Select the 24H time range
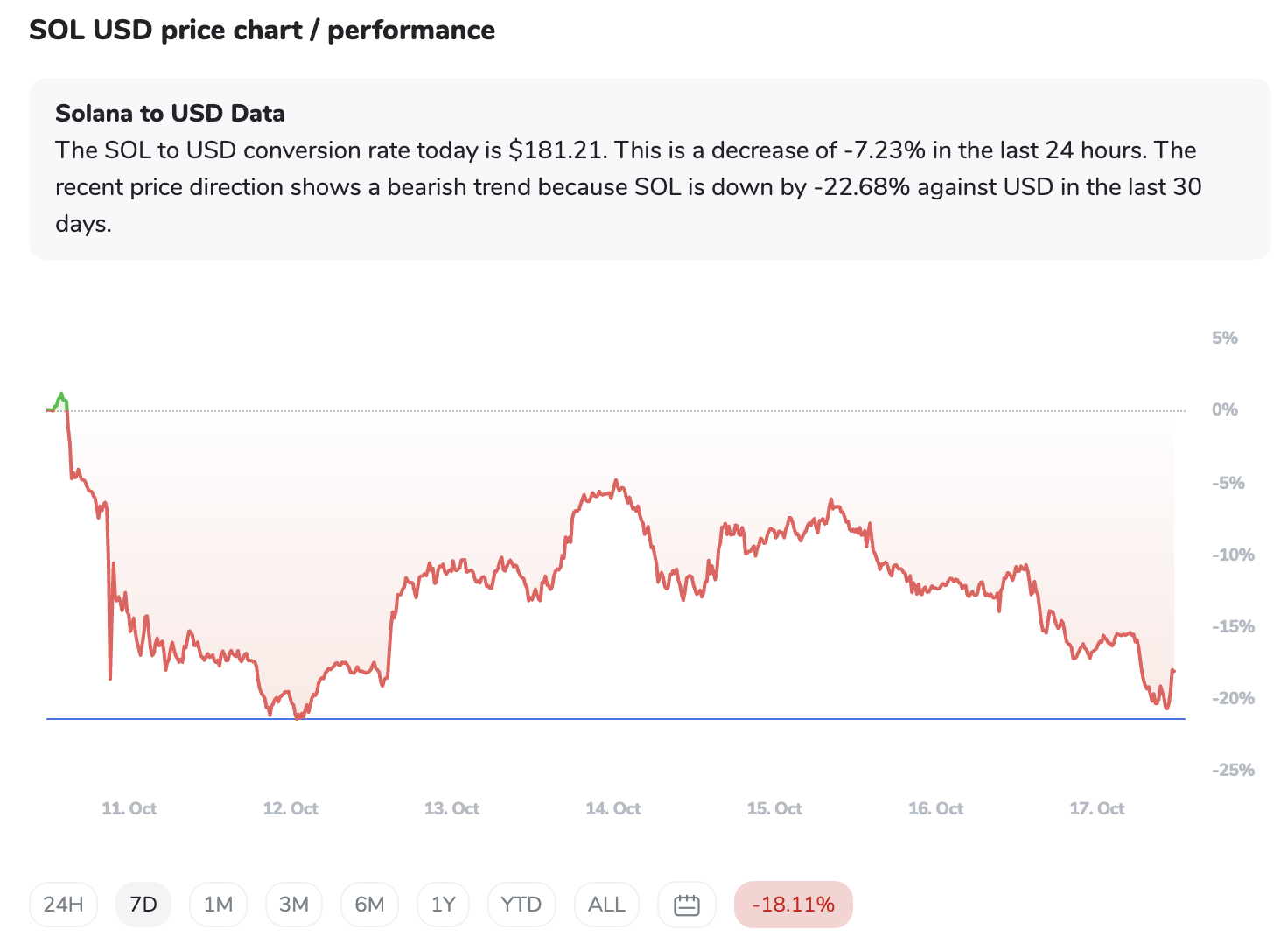The width and height of the screenshot is (1288, 943). tap(64, 905)
